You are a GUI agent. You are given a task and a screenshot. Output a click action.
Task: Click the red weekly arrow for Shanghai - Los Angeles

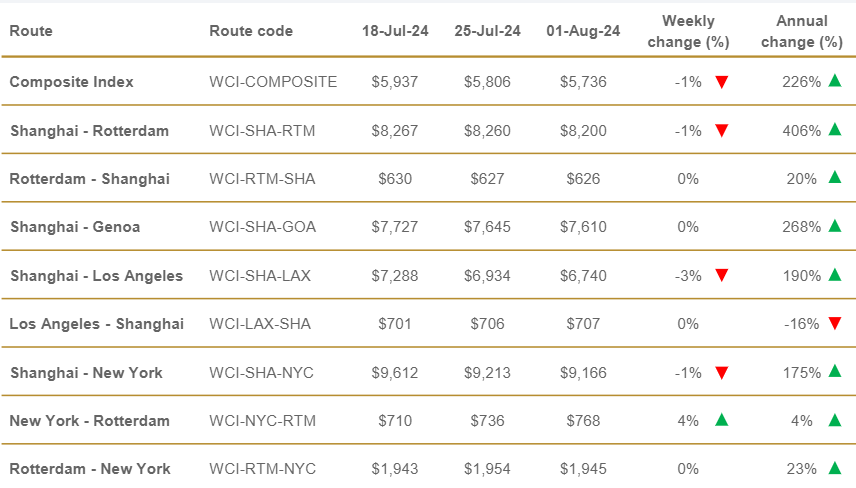pyautogui.click(x=721, y=275)
